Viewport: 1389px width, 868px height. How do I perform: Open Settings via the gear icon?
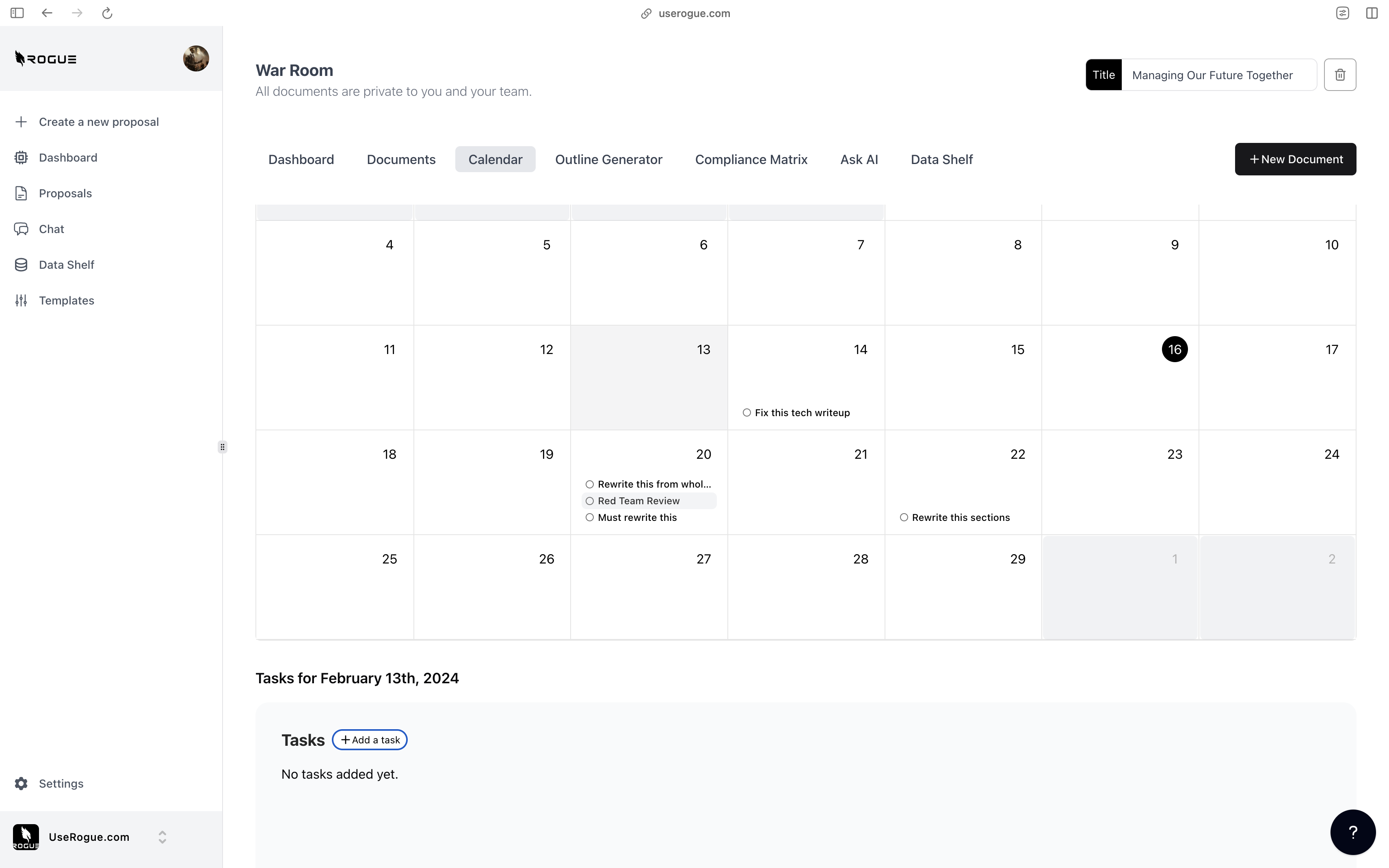click(21, 784)
